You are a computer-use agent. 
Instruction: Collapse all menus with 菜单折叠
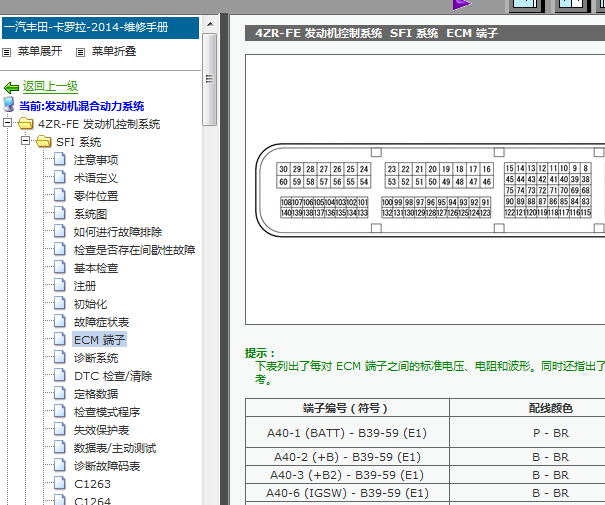(x=113, y=51)
